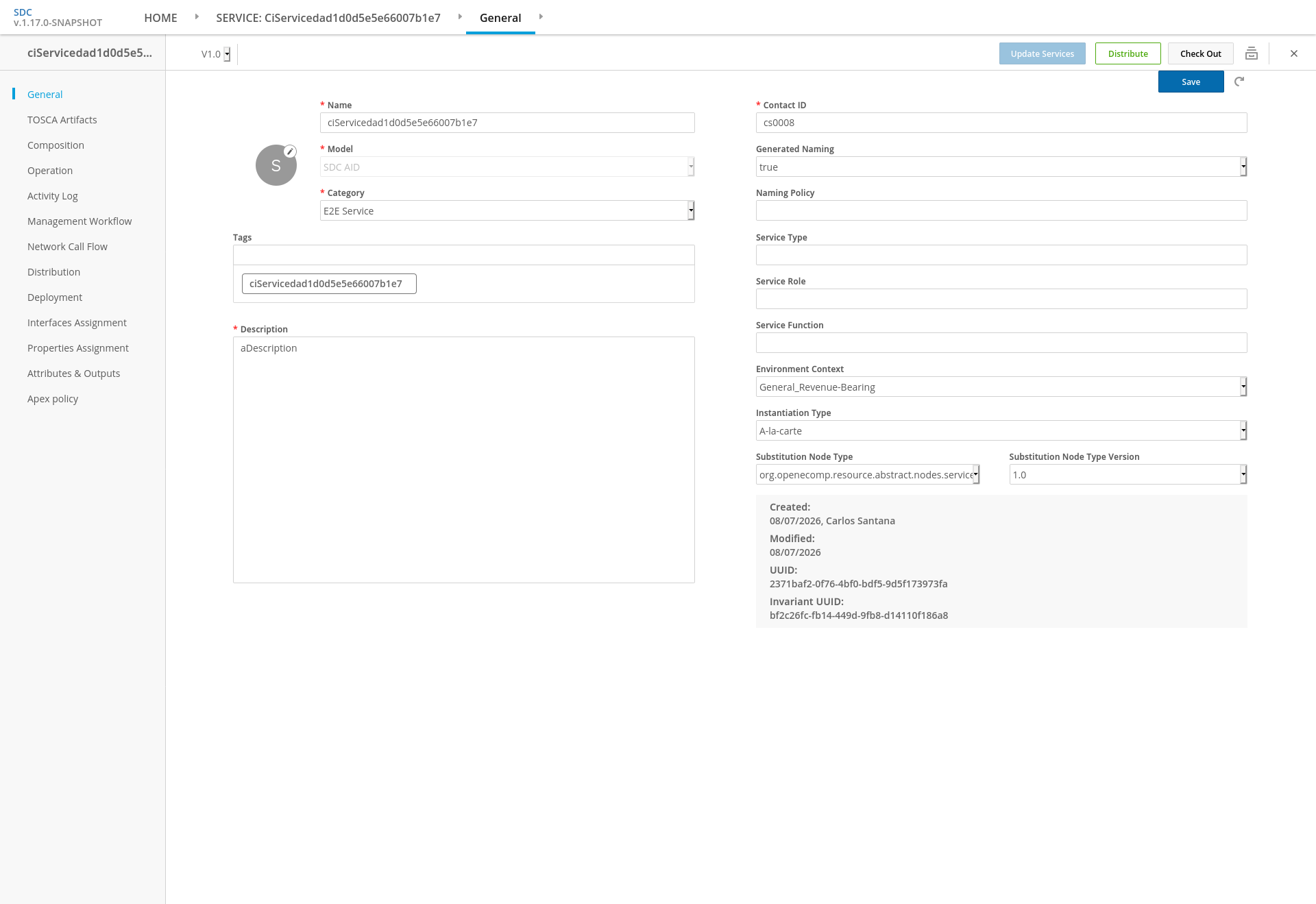The width and height of the screenshot is (1316, 904).
Task: View the Activity Log
Action: tap(53, 196)
